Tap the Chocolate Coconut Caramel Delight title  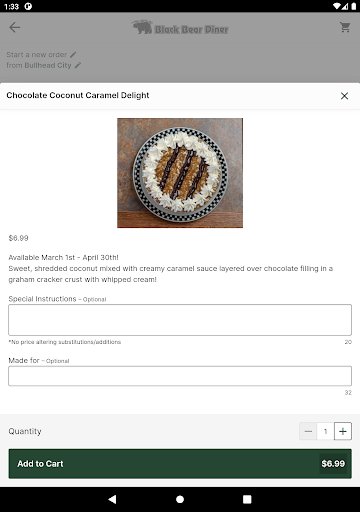point(78,95)
